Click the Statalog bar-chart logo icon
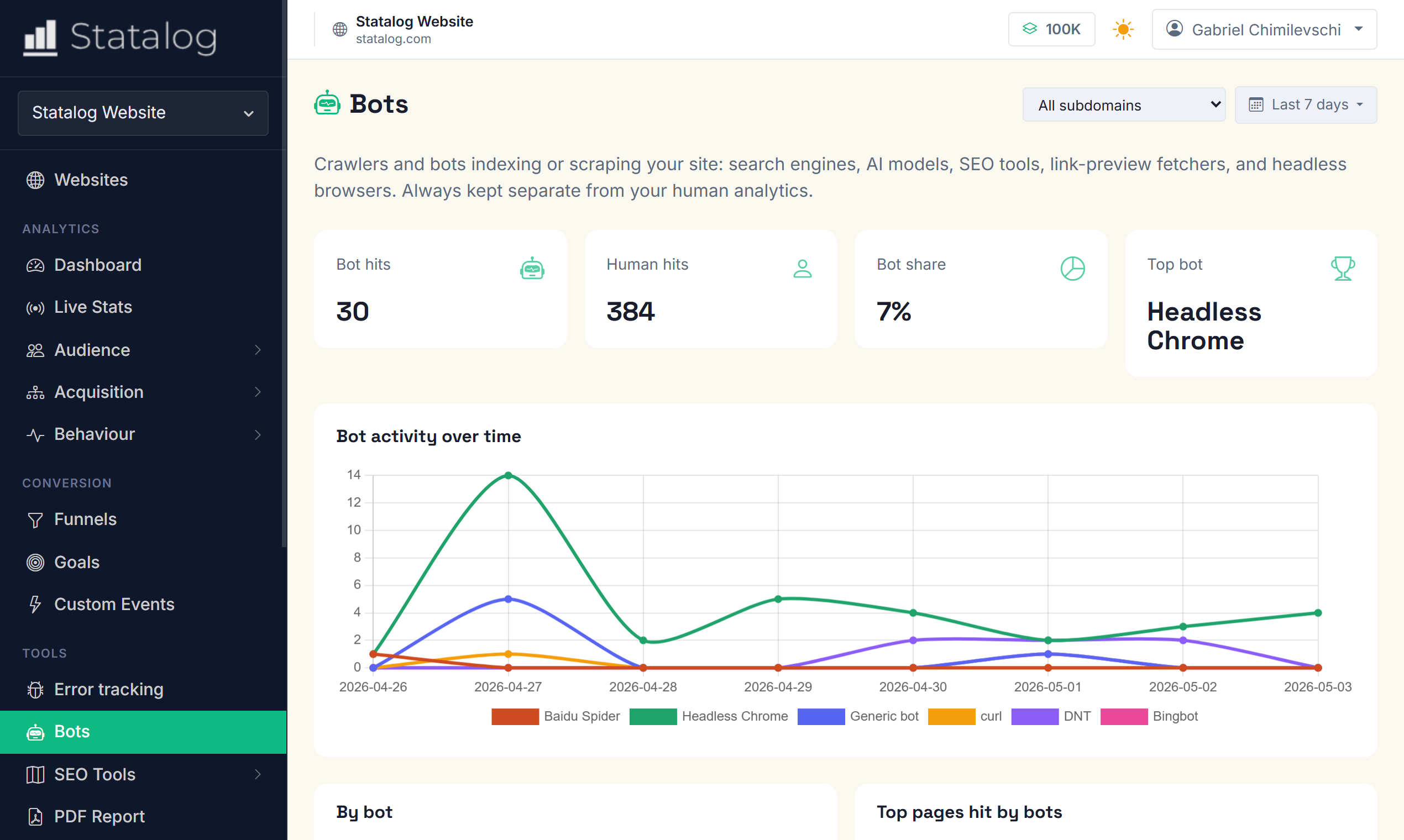 coord(40,38)
